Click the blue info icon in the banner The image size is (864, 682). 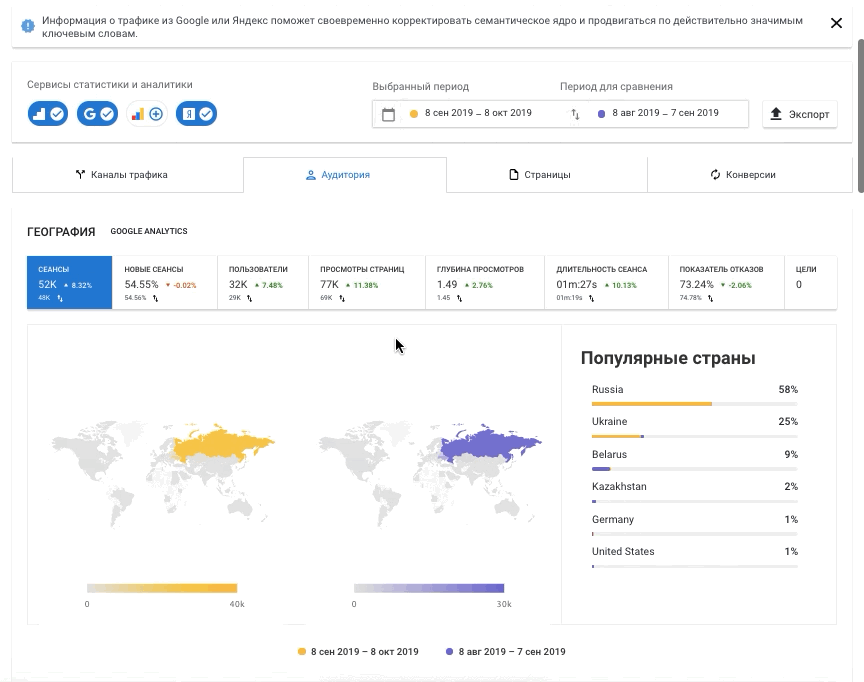tap(28, 26)
